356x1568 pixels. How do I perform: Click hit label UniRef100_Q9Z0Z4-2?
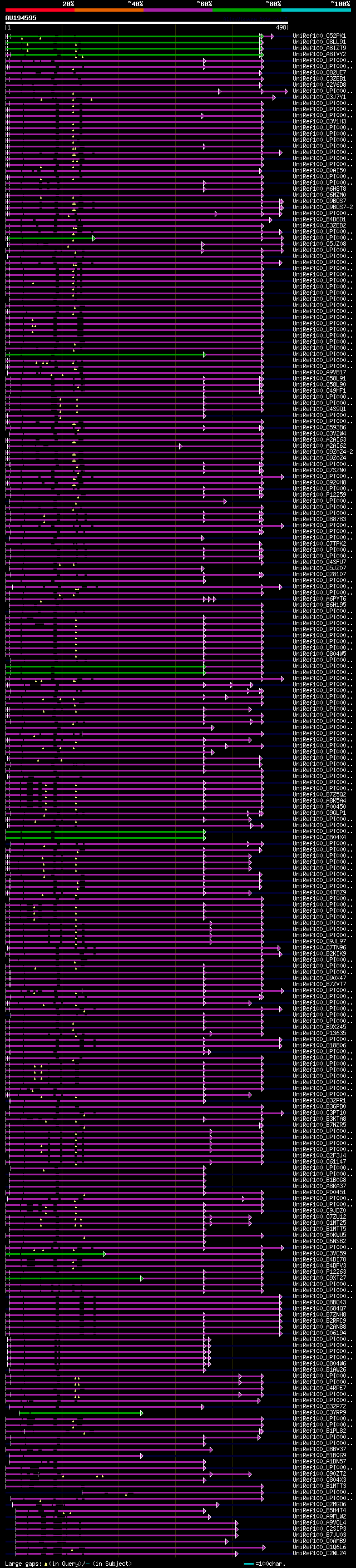323,452
